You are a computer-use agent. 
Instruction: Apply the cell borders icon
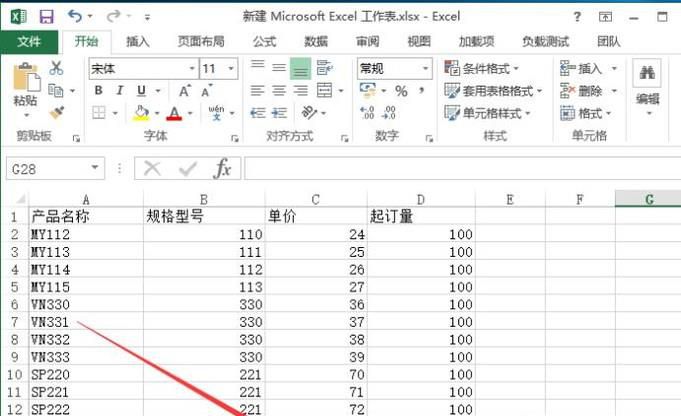(x=99, y=113)
